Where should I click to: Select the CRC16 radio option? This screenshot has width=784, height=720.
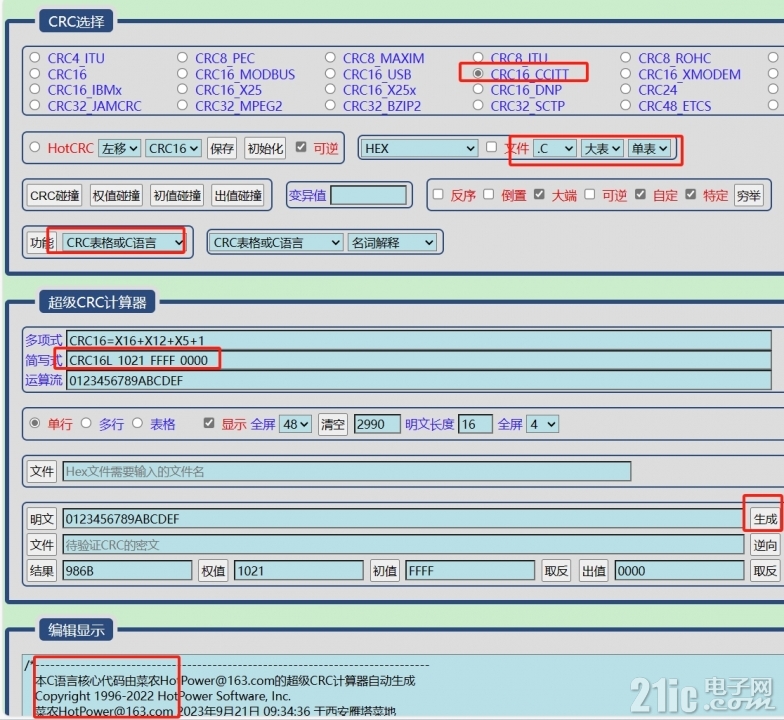(x=34, y=74)
